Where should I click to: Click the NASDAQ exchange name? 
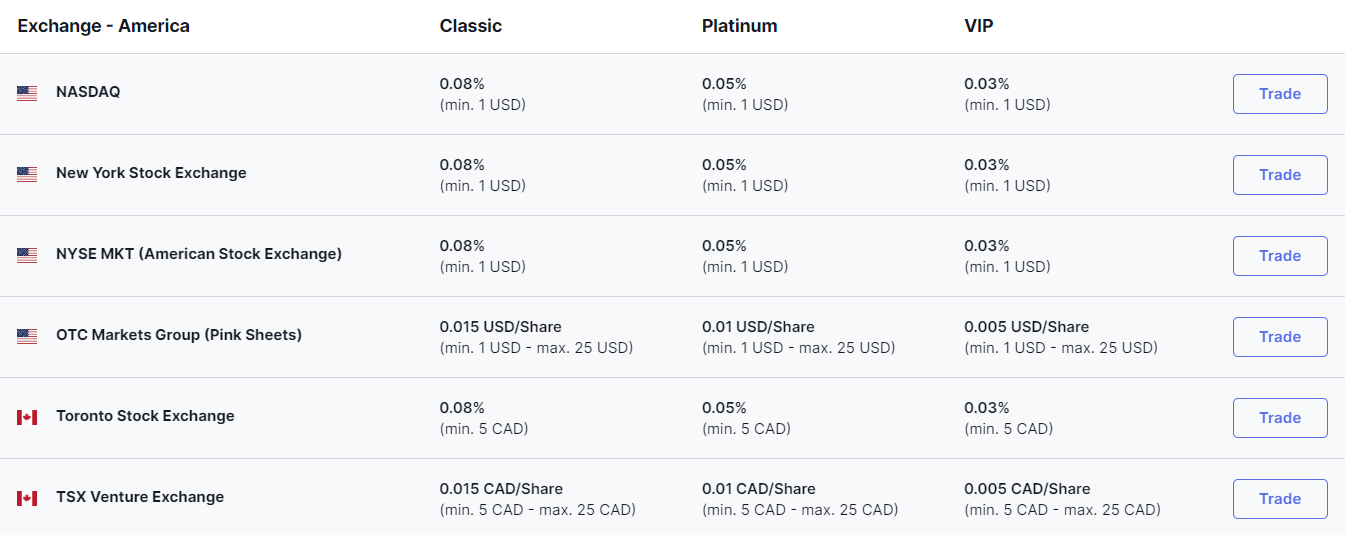click(88, 92)
